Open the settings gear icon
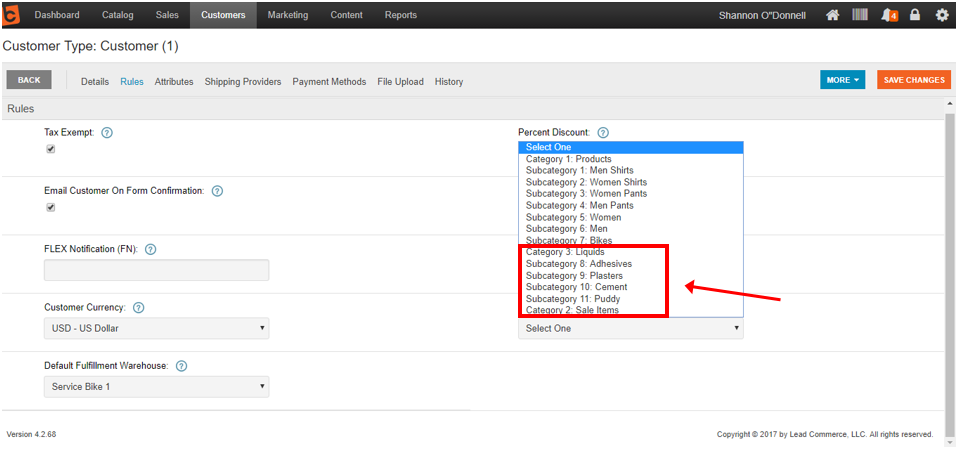 [x=941, y=15]
